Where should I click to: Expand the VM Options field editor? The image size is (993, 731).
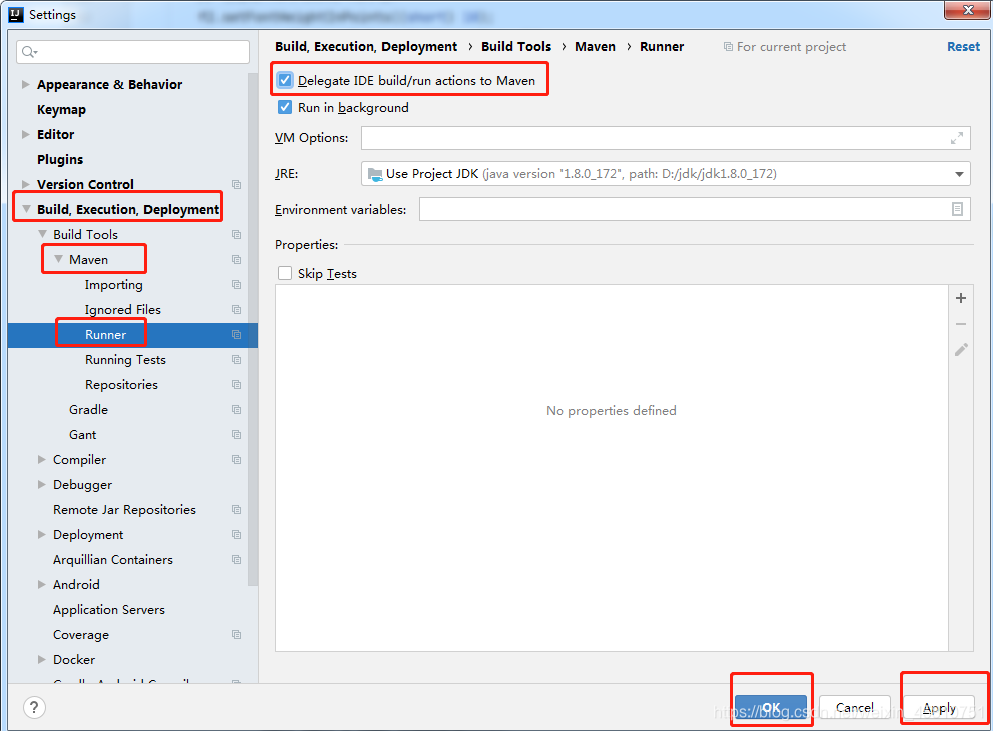pyautogui.click(x=957, y=138)
